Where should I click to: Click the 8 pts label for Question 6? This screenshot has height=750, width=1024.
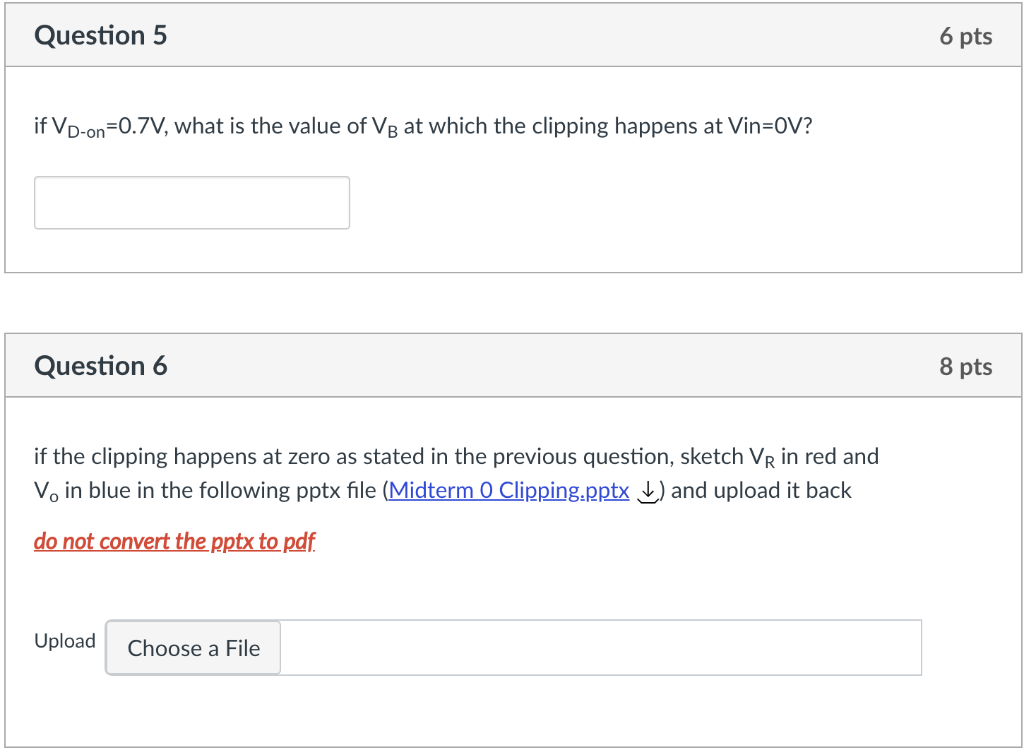(x=966, y=365)
